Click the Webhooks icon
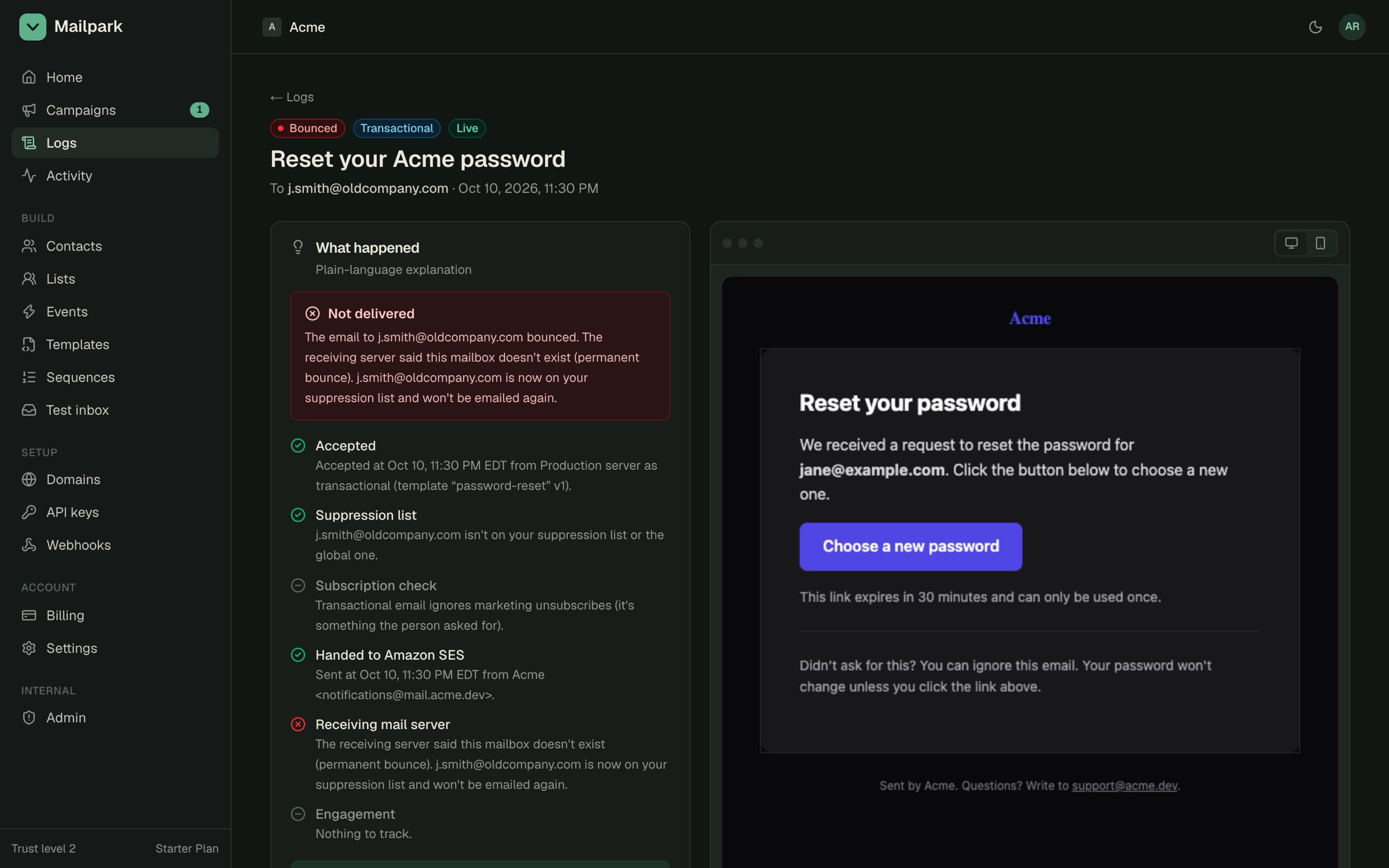This screenshot has height=868, width=1389. click(x=29, y=545)
